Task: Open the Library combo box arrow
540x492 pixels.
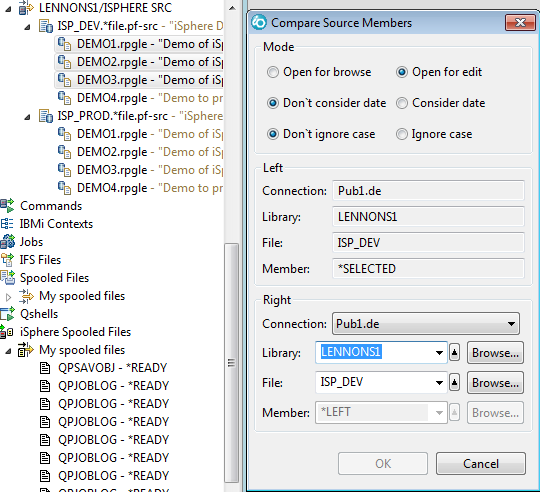Action: [x=439, y=353]
